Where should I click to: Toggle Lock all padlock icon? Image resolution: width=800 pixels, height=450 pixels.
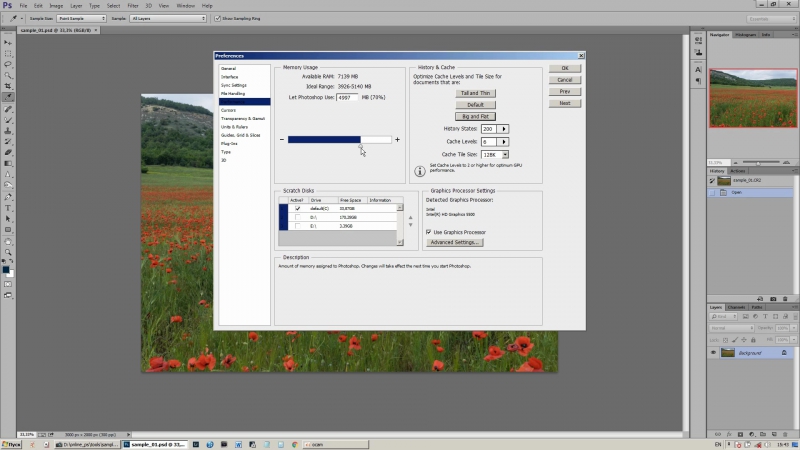(x=753, y=340)
